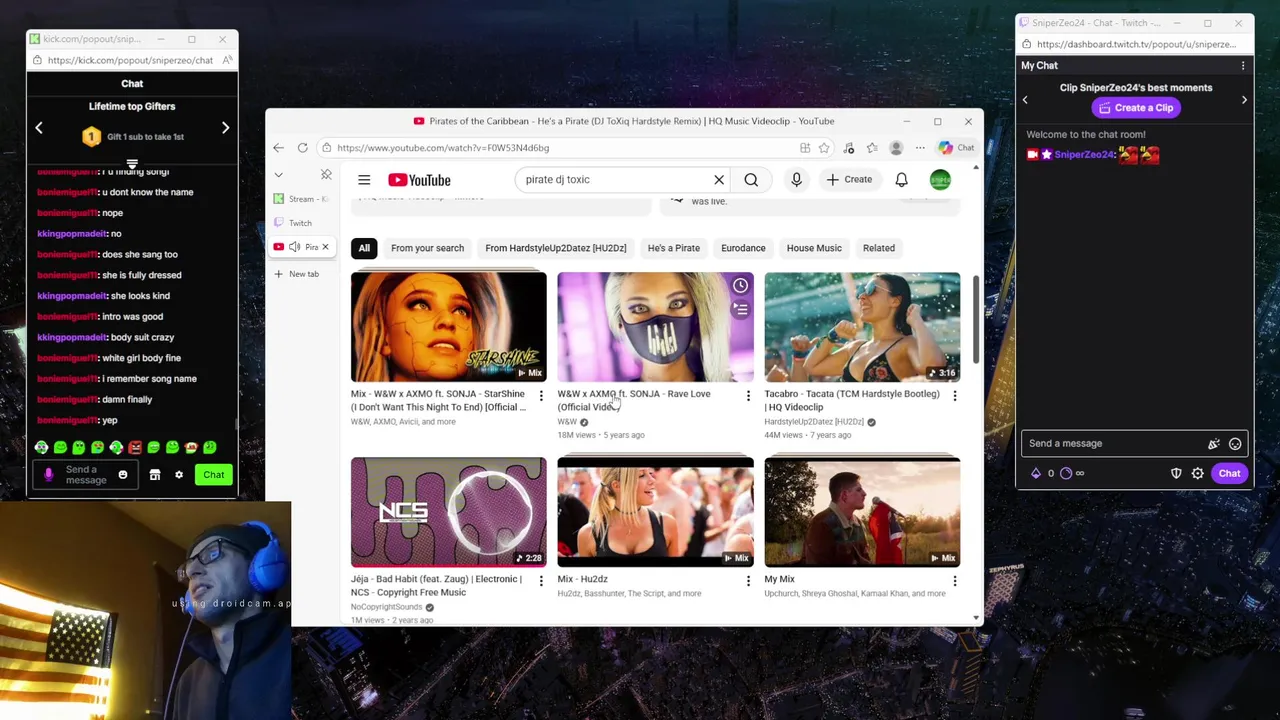Viewport: 1280px width, 720px height.
Task: Go to previous Kick top gifters panel
Action: point(39,128)
